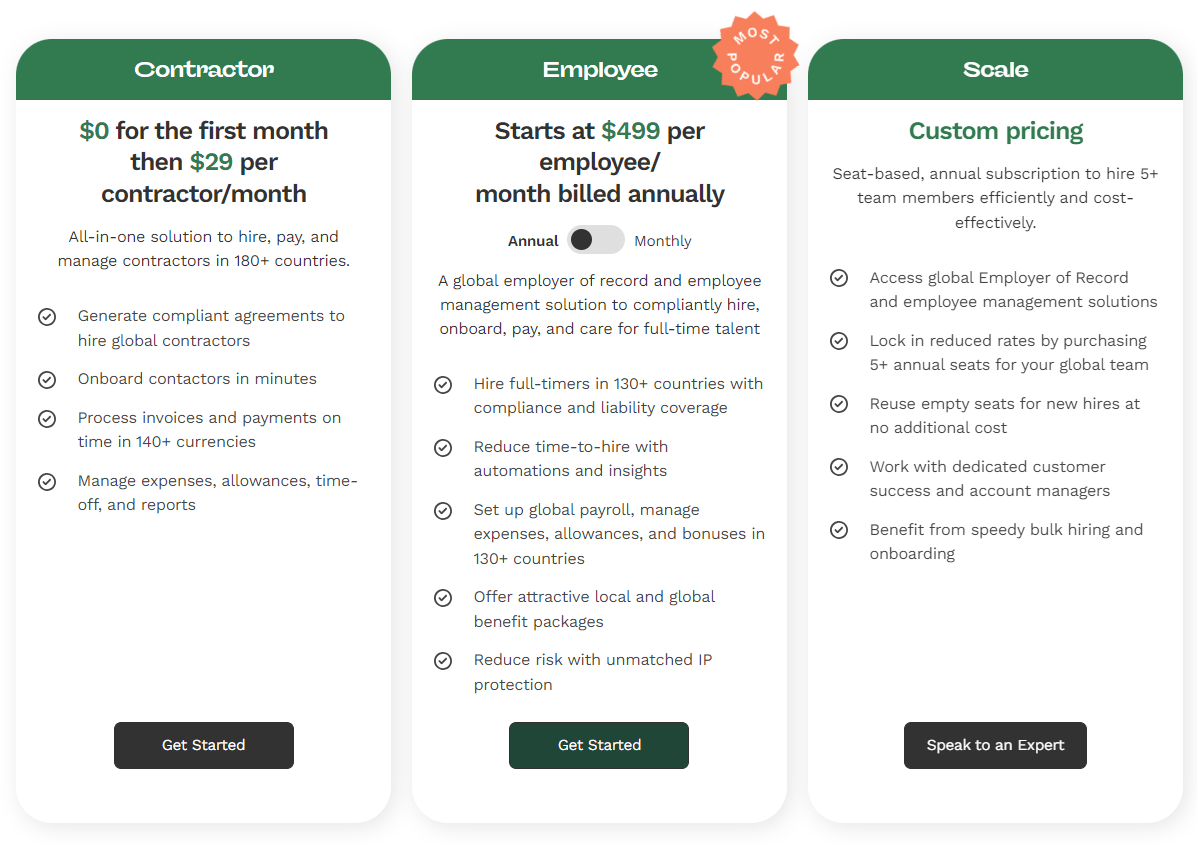Click the Custom pricing heading
Viewport: 1197px width, 844px height.
[x=995, y=131]
